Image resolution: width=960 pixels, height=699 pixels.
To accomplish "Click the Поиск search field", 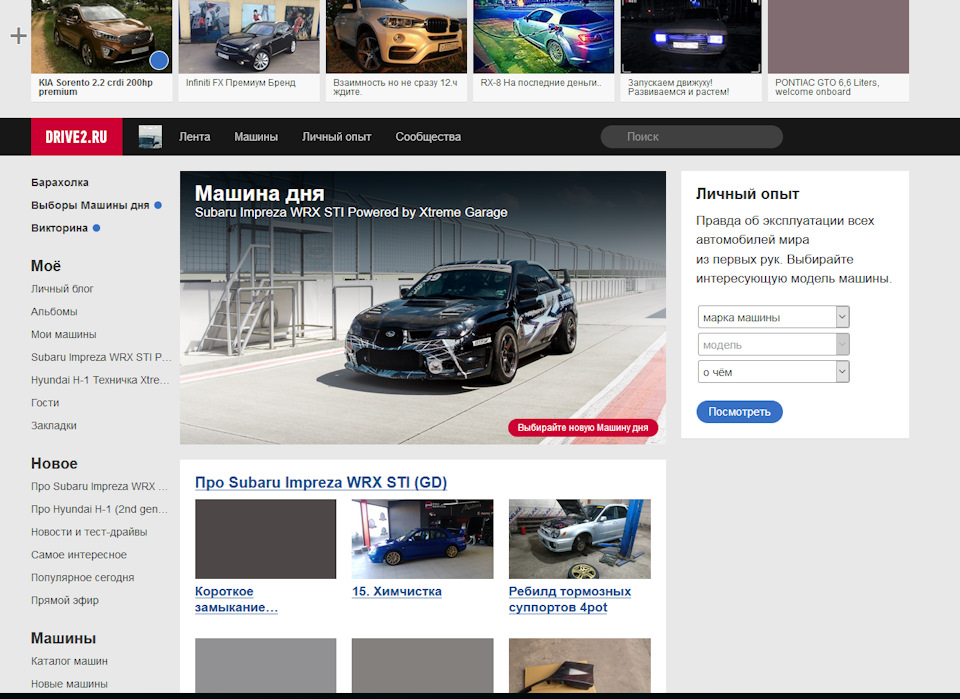I will click(691, 136).
